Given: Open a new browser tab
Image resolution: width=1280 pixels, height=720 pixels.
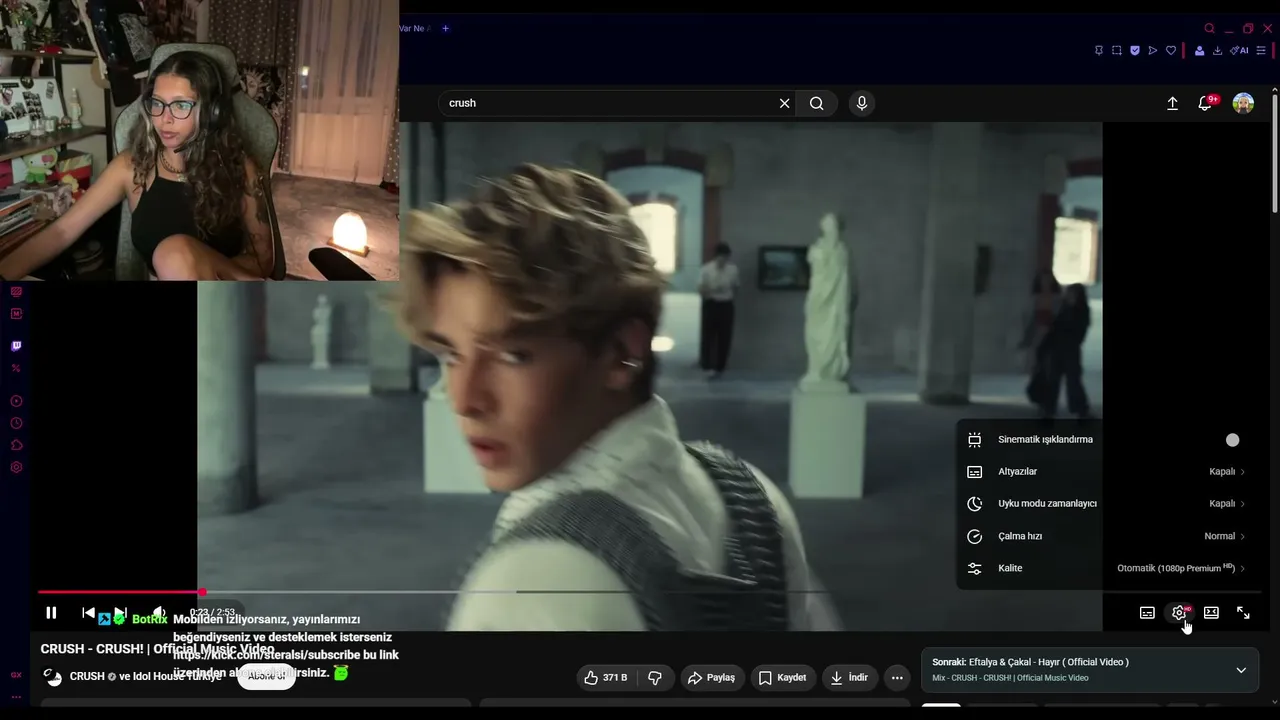Looking at the screenshot, I should (x=445, y=28).
